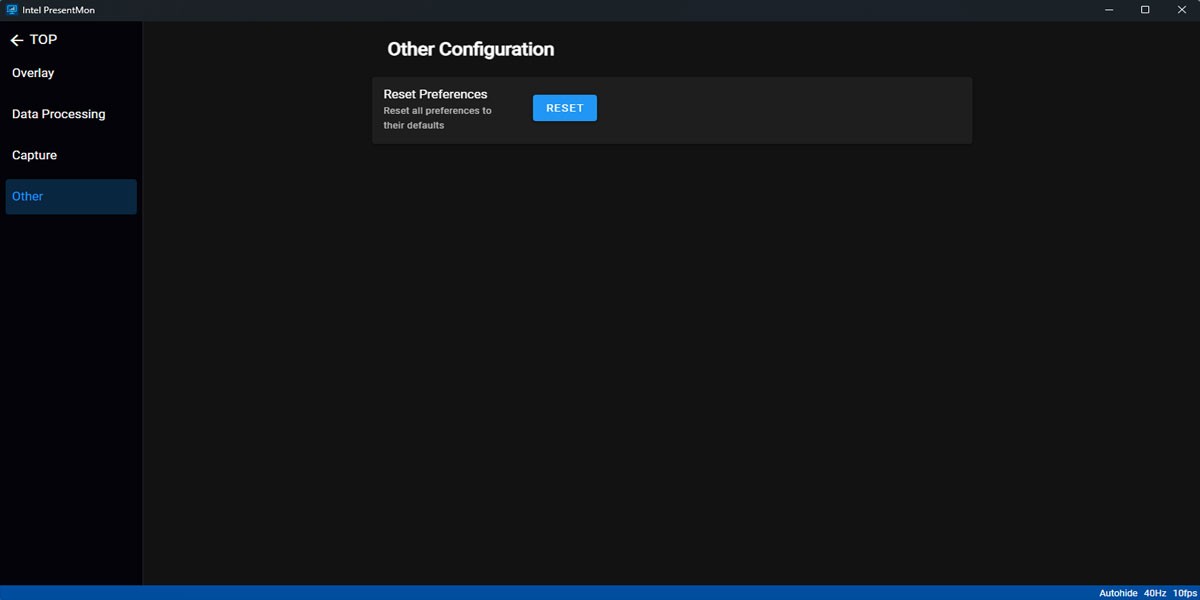The width and height of the screenshot is (1200, 600).
Task: Click the Reset Preferences title text
Action: (x=435, y=94)
